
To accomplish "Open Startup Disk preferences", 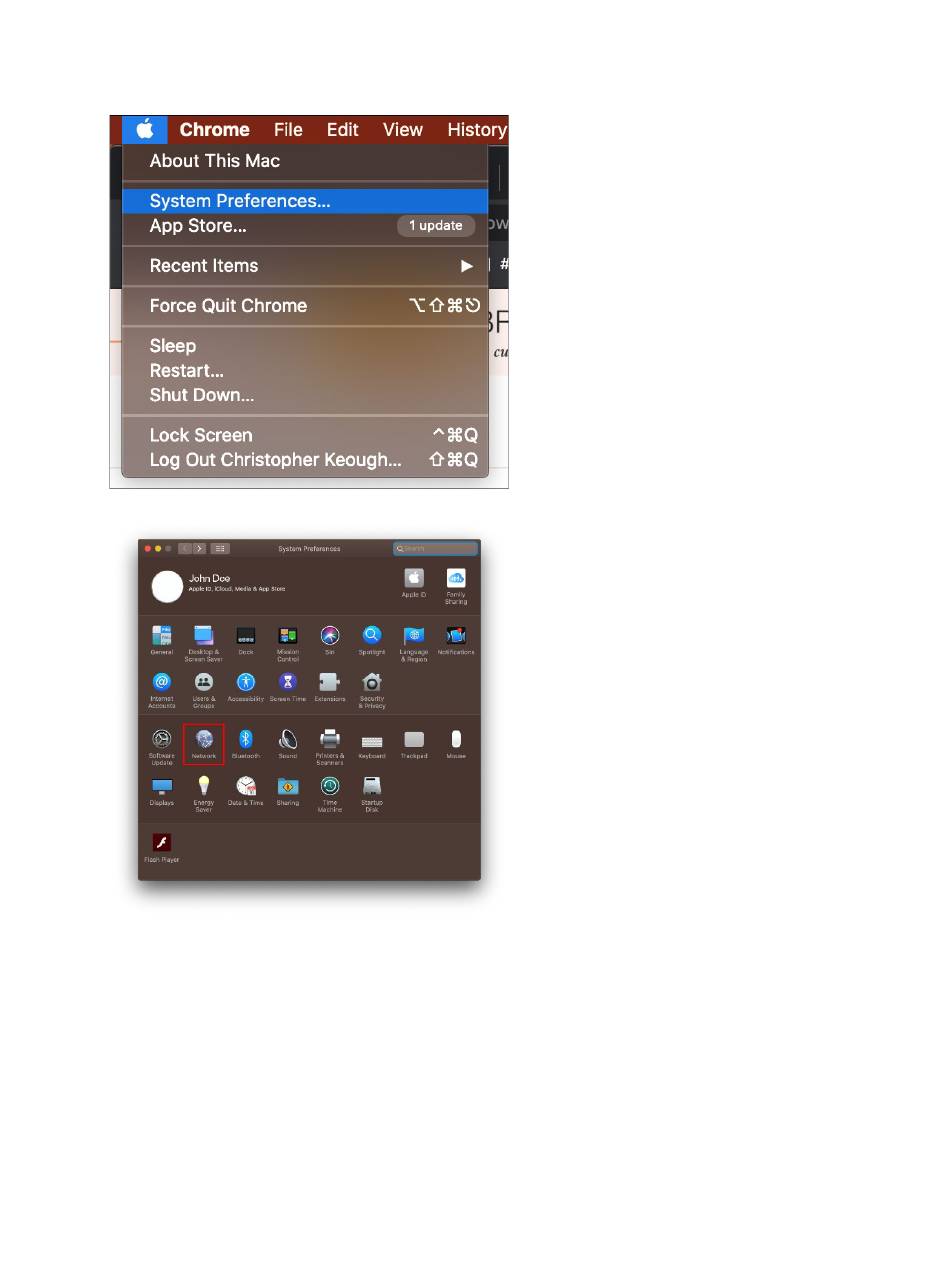I will [372, 794].
